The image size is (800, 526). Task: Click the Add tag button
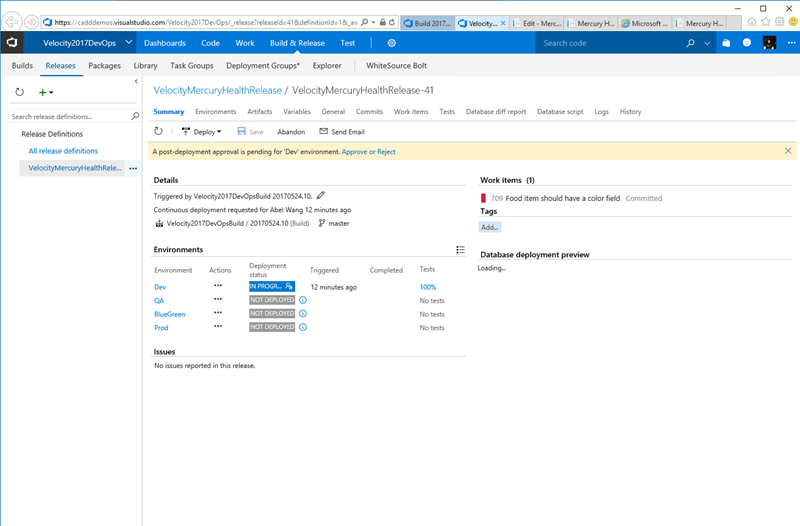pyautogui.click(x=490, y=228)
